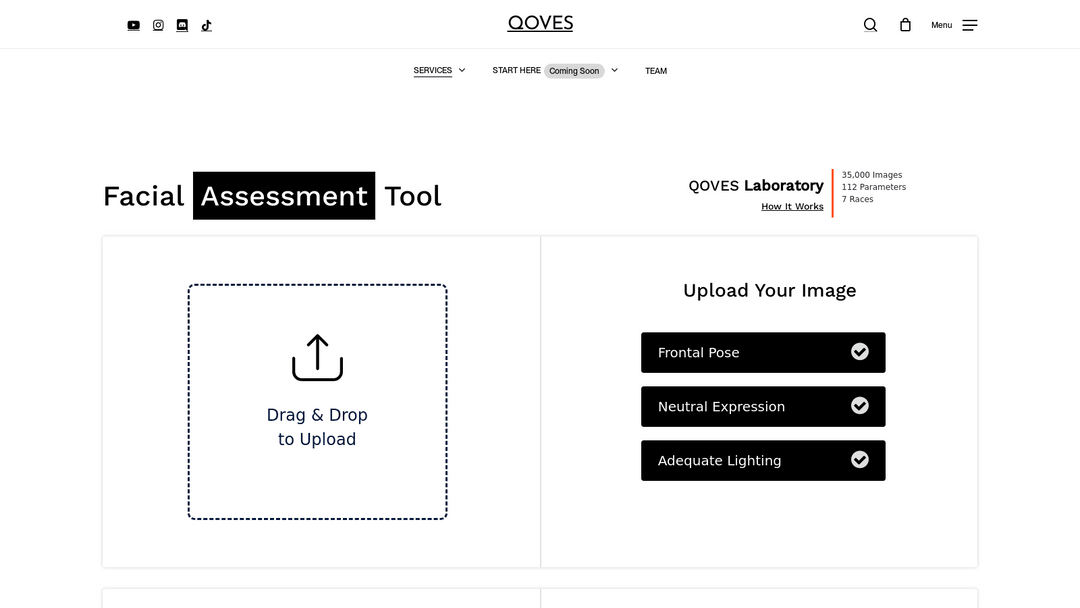This screenshot has width=1080, height=608.
Task: Expand the SERVICES dropdown chevron
Action: 462,70
